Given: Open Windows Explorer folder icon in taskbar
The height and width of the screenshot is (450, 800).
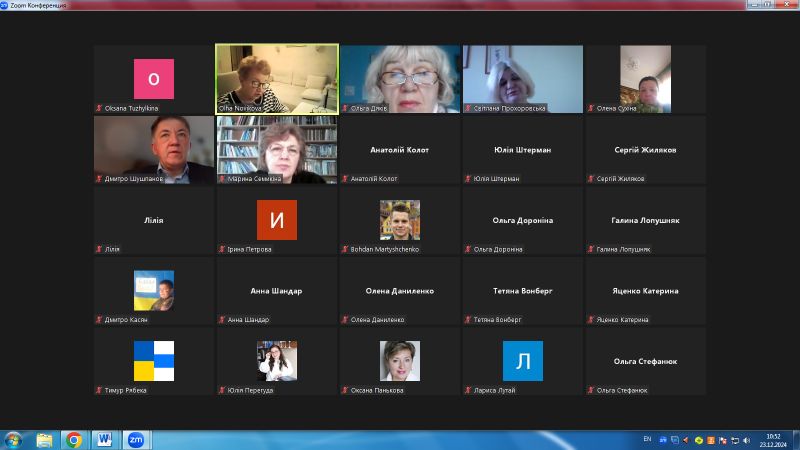Looking at the screenshot, I should point(44,439).
